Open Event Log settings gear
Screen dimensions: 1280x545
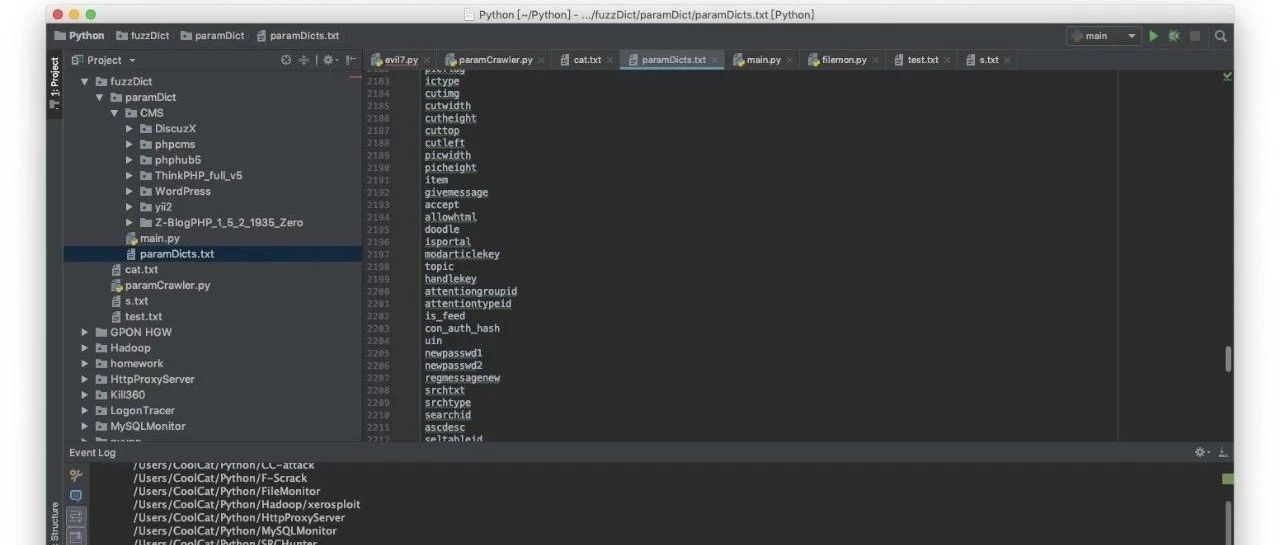pos(1201,452)
